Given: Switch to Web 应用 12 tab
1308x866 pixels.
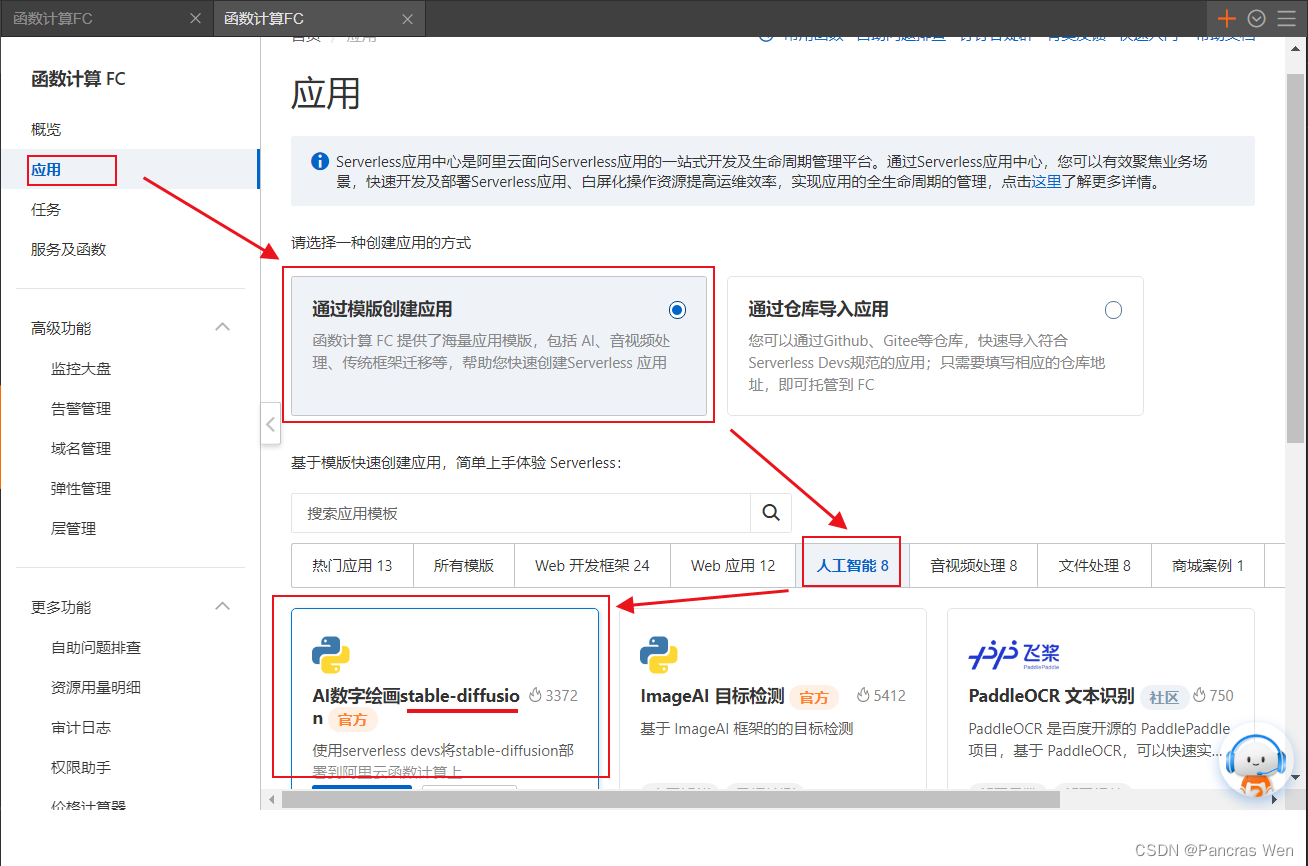Looking at the screenshot, I should click(x=733, y=565).
